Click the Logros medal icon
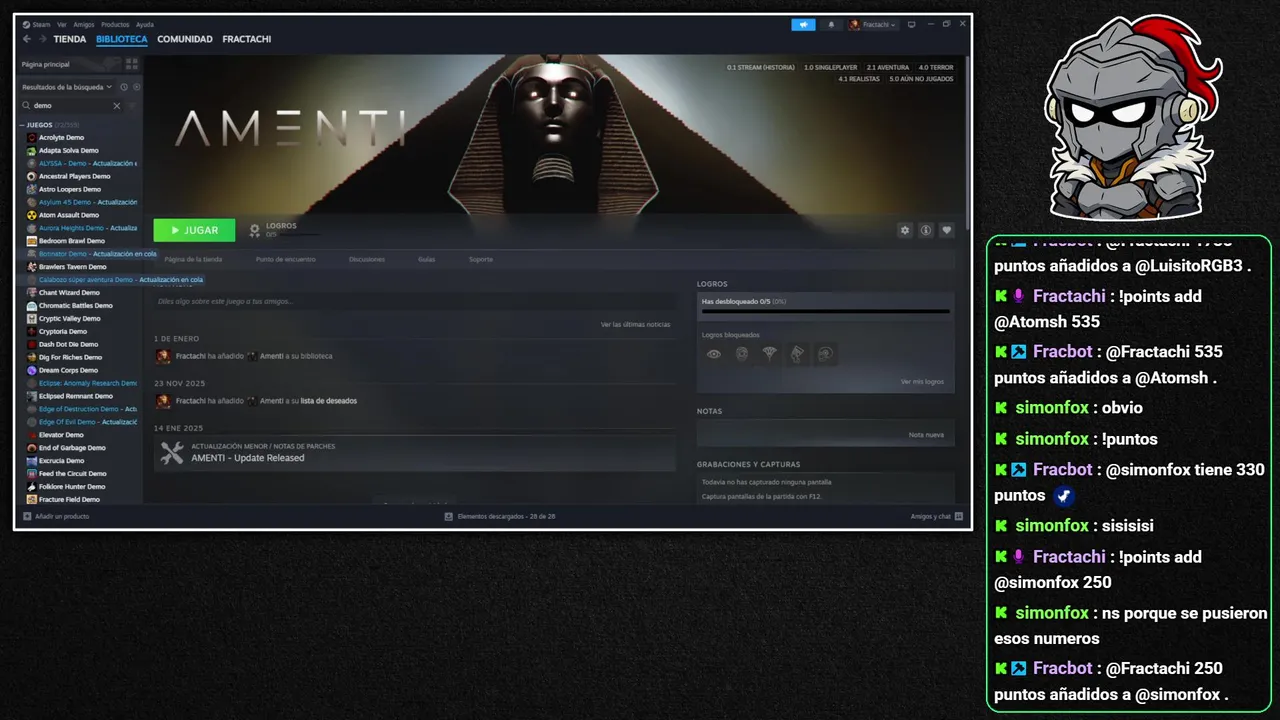 click(255, 231)
